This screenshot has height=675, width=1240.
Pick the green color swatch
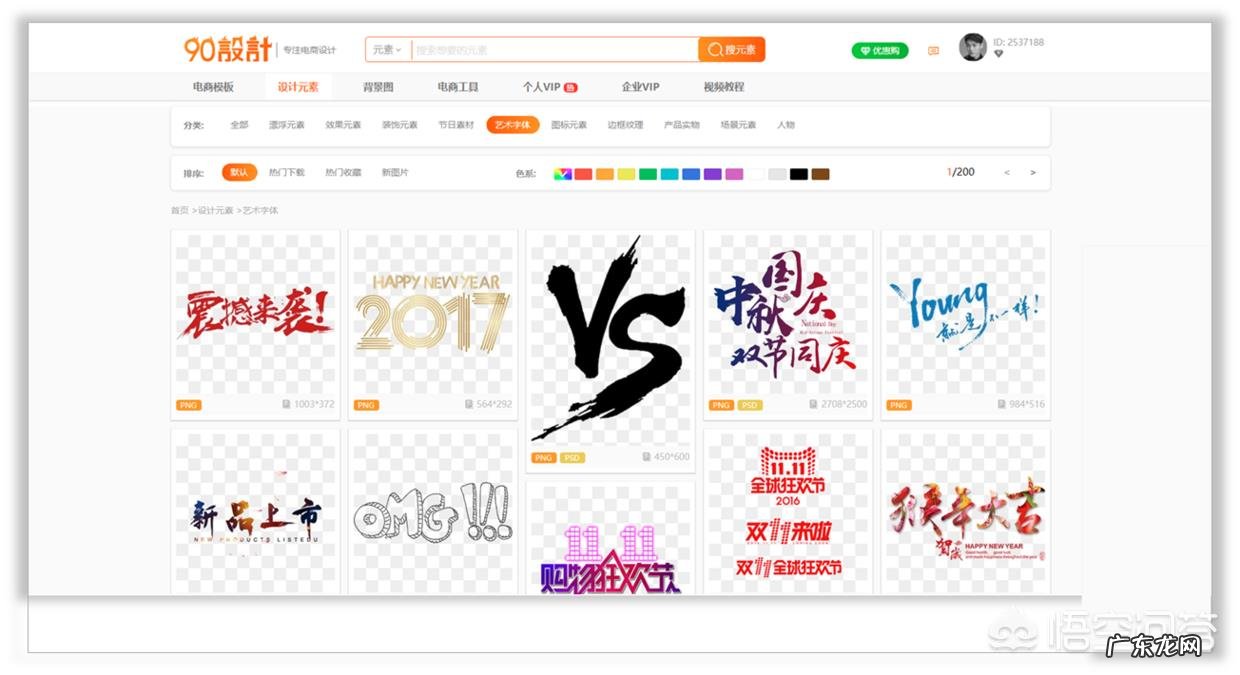coord(648,174)
